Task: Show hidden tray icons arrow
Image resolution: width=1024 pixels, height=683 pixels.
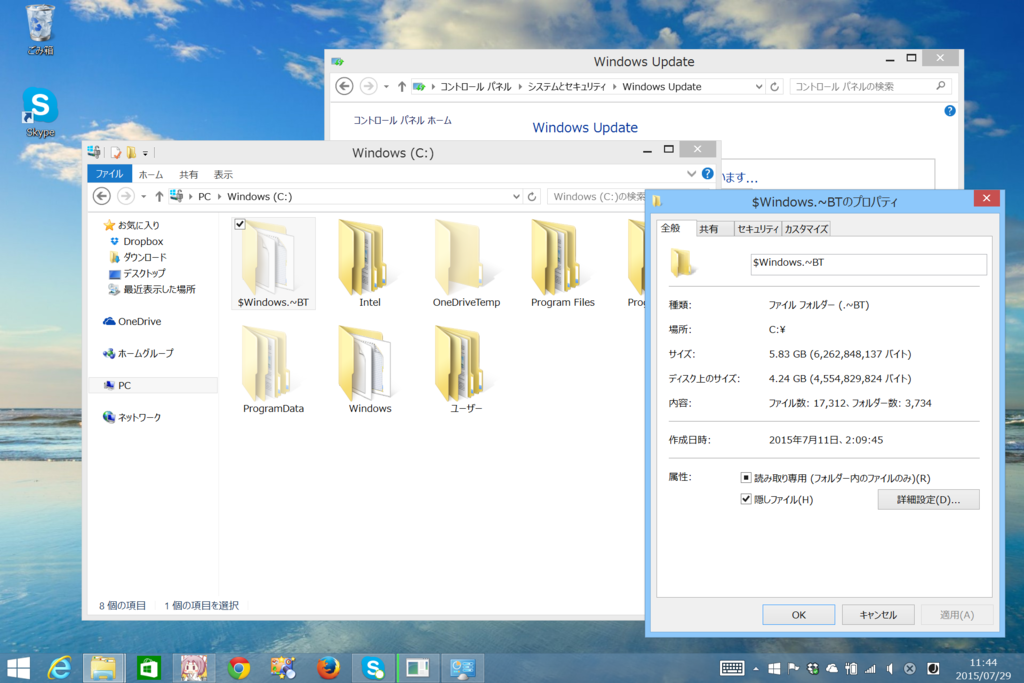Action: pos(756,669)
